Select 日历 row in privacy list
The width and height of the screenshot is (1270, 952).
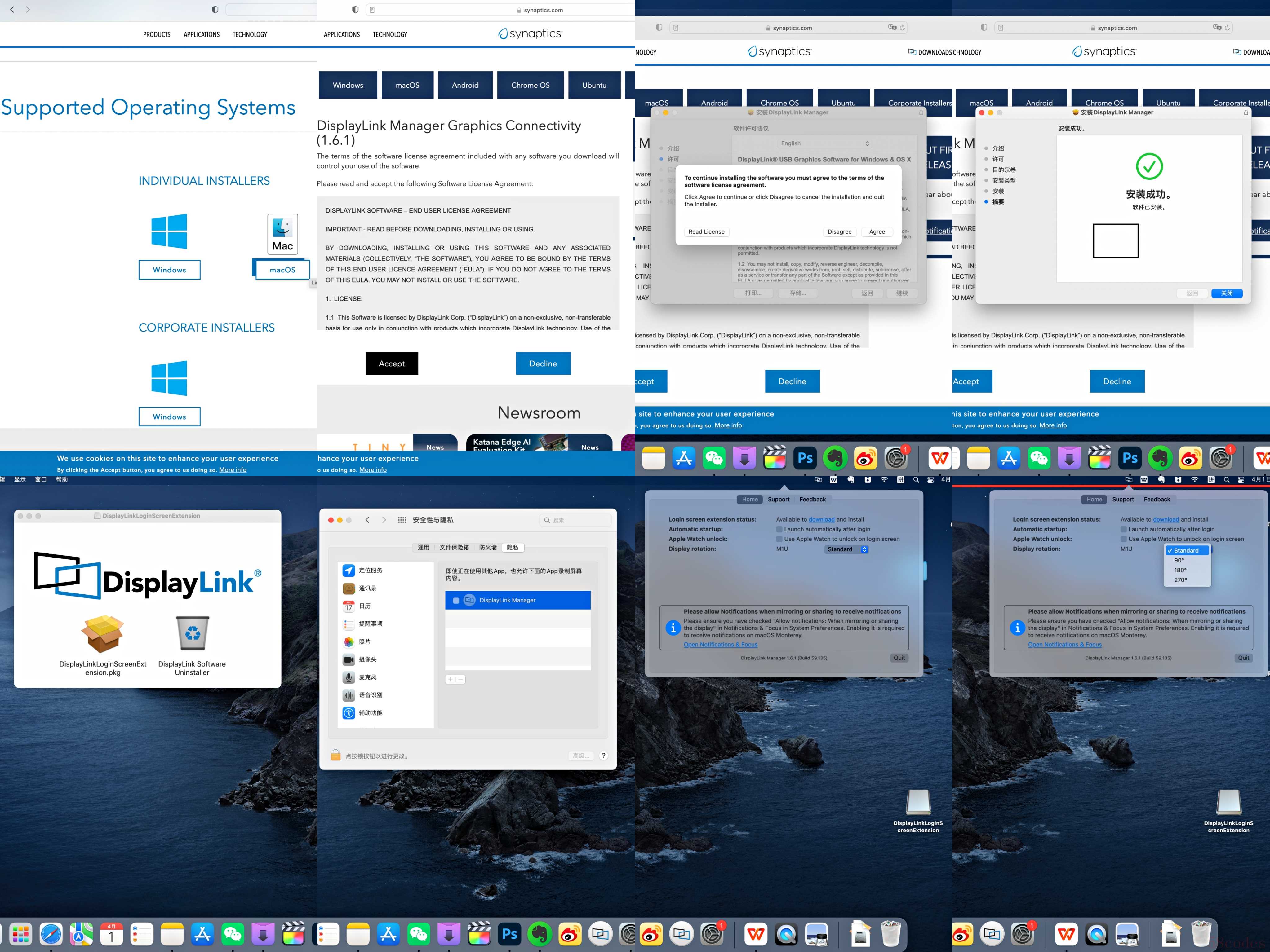[x=386, y=606]
